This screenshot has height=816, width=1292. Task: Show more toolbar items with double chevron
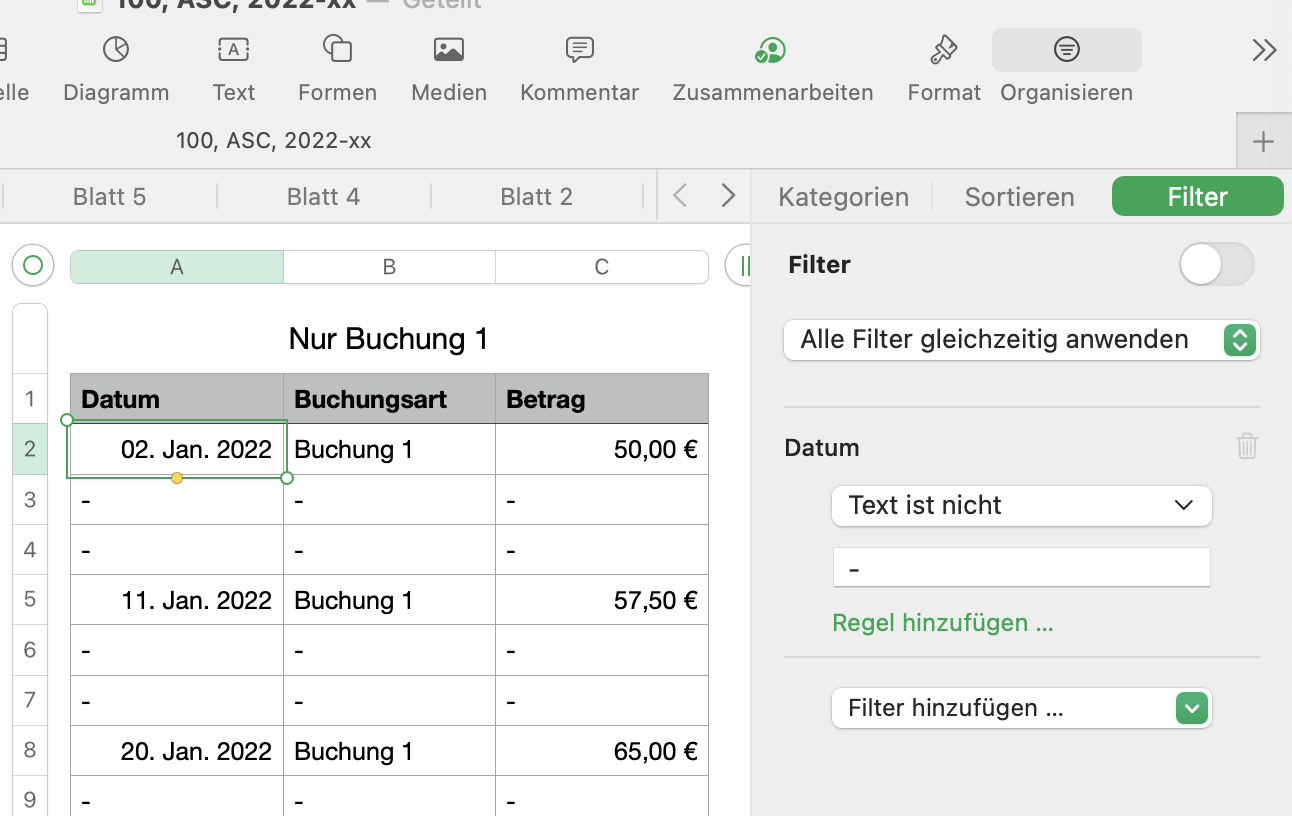[1264, 51]
